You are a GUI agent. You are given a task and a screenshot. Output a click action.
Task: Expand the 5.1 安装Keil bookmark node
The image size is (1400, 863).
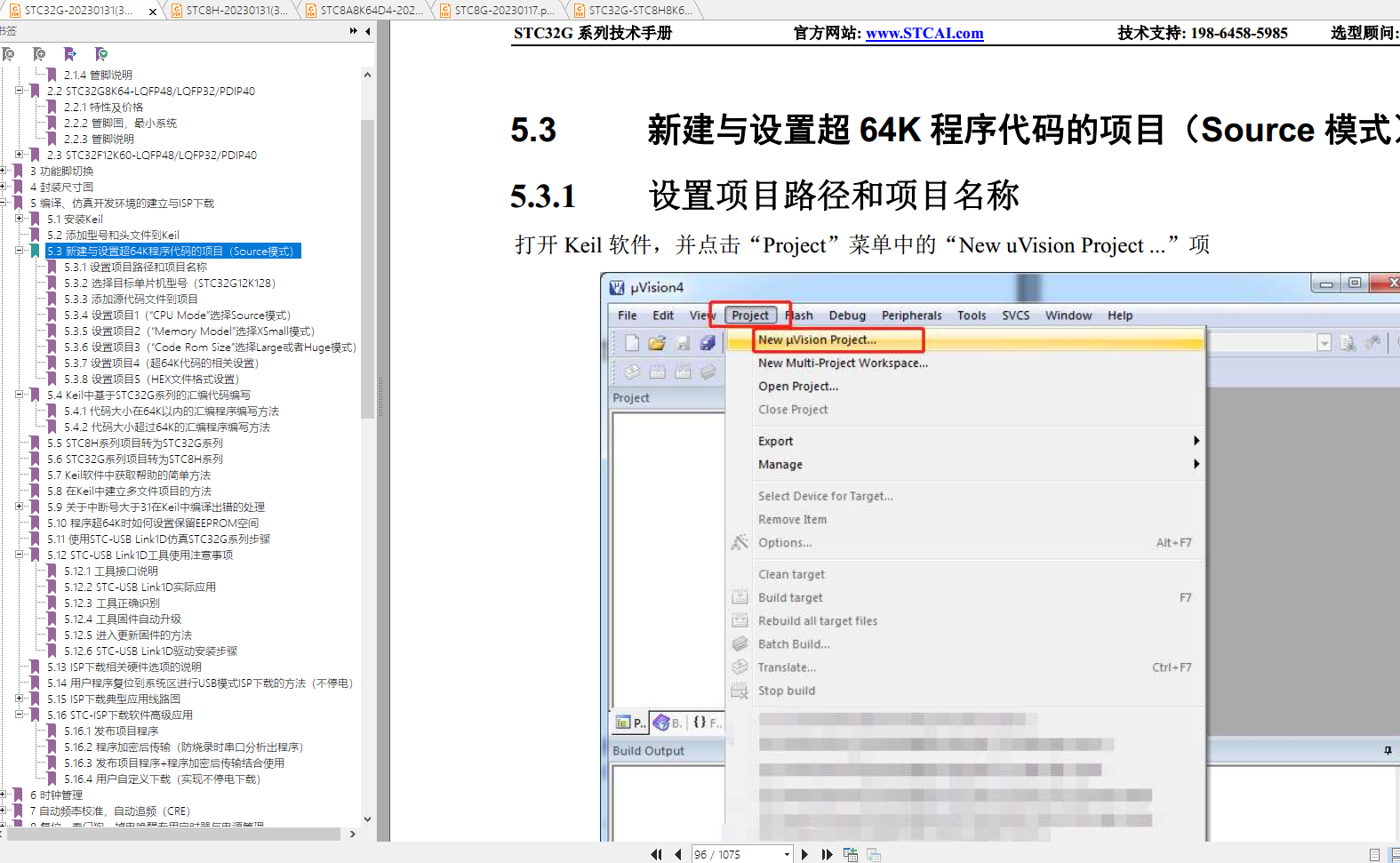(x=20, y=219)
